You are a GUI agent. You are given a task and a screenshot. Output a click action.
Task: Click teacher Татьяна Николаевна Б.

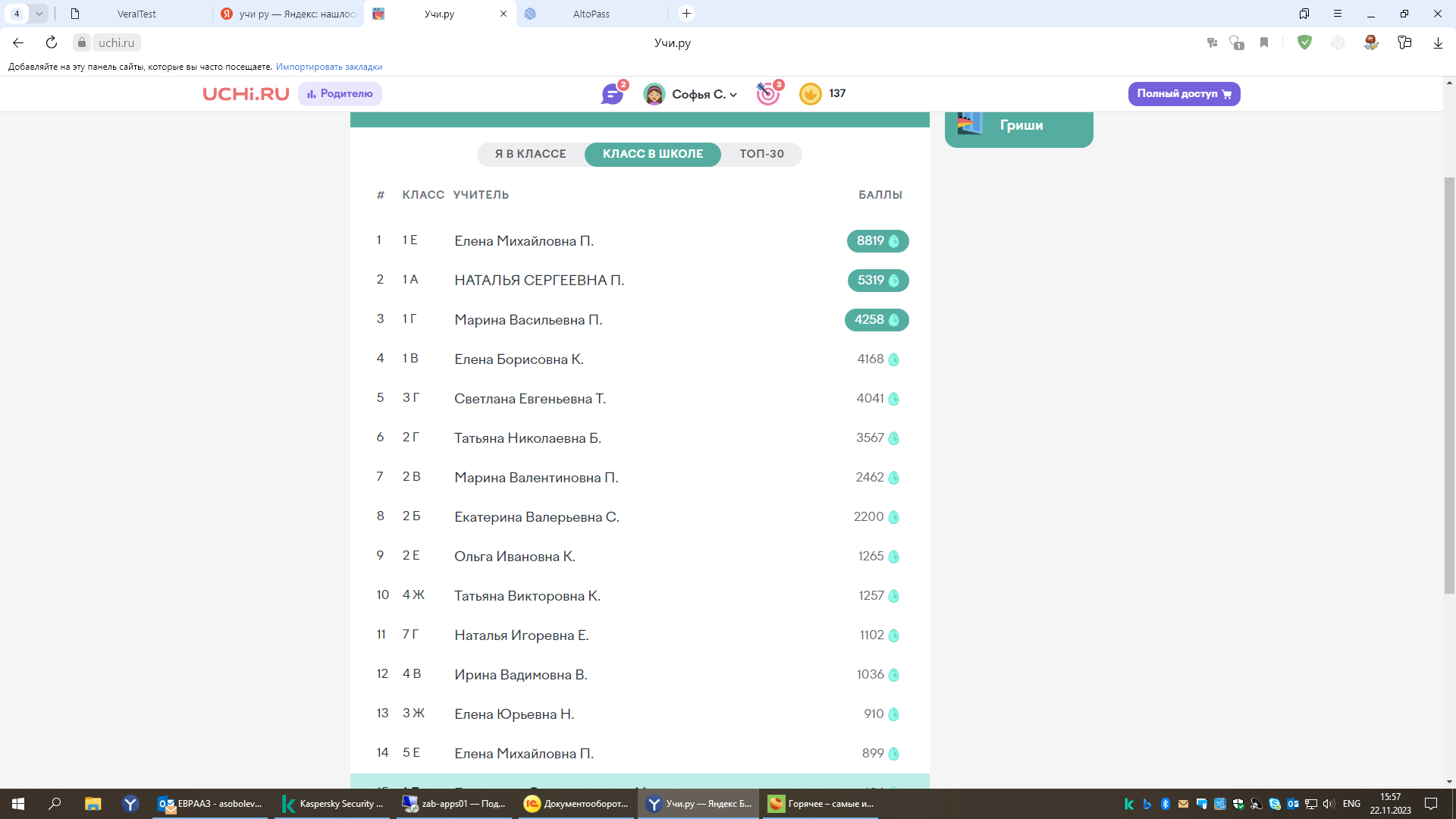point(528,438)
